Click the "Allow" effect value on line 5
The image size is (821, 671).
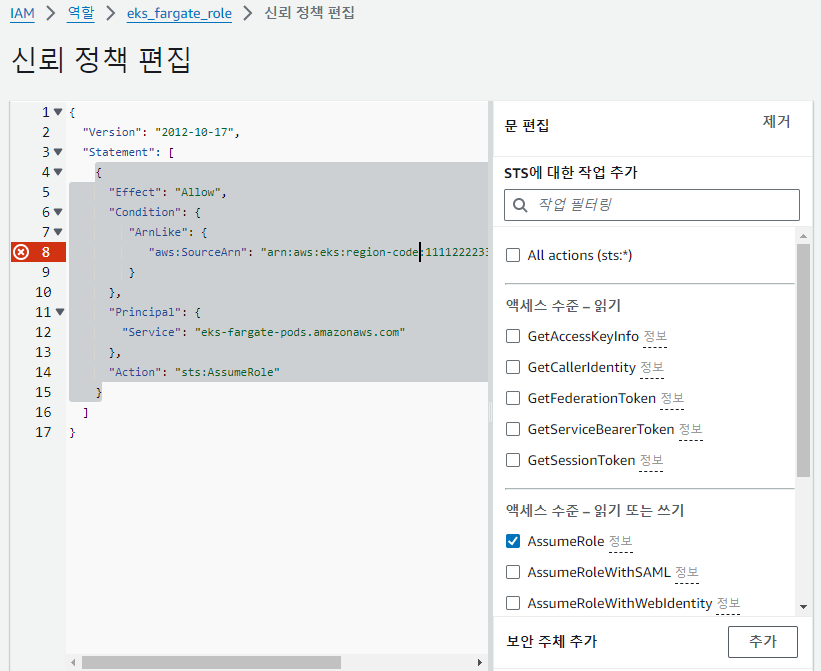(x=197, y=193)
